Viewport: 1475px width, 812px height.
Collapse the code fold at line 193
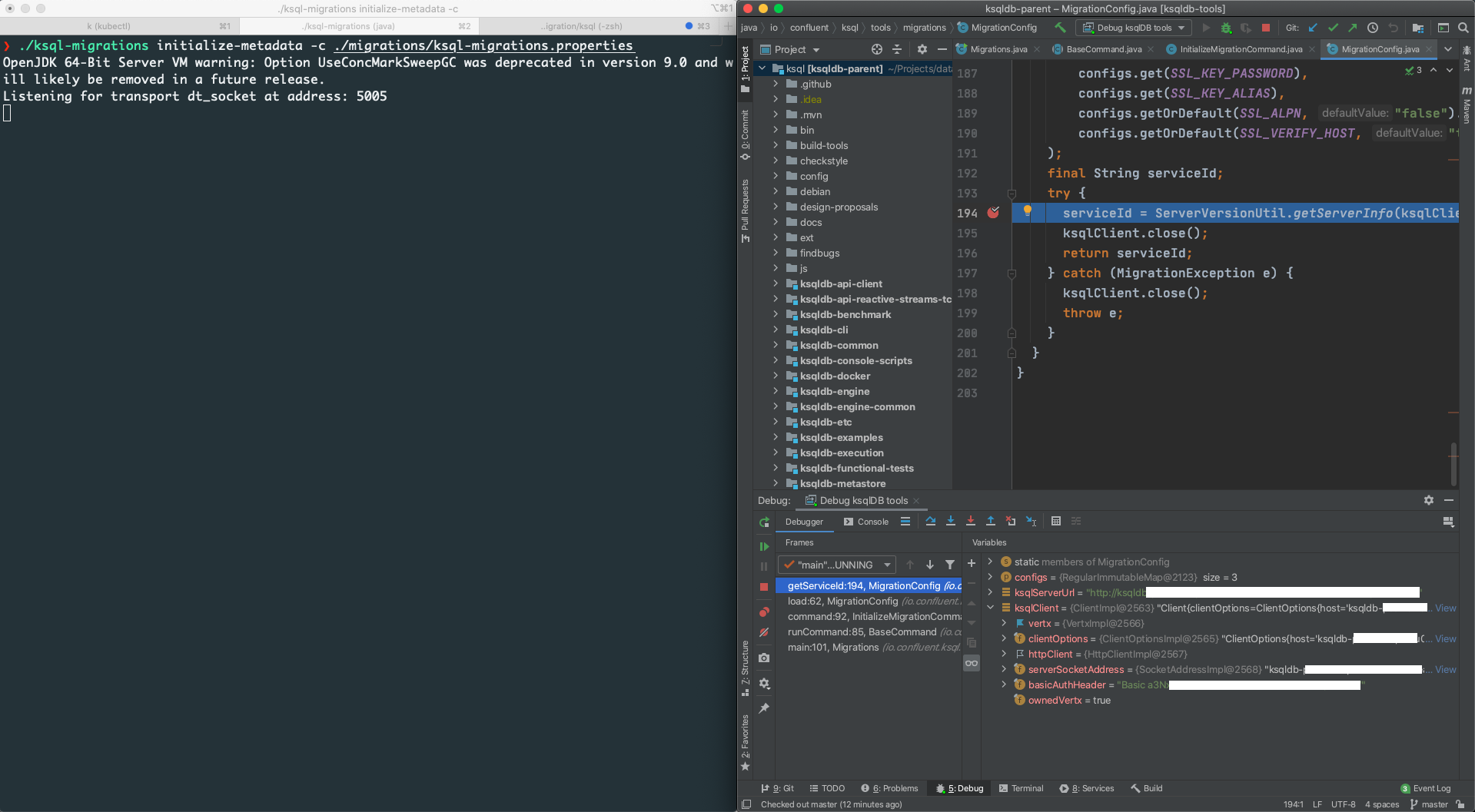pos(1012,194)
